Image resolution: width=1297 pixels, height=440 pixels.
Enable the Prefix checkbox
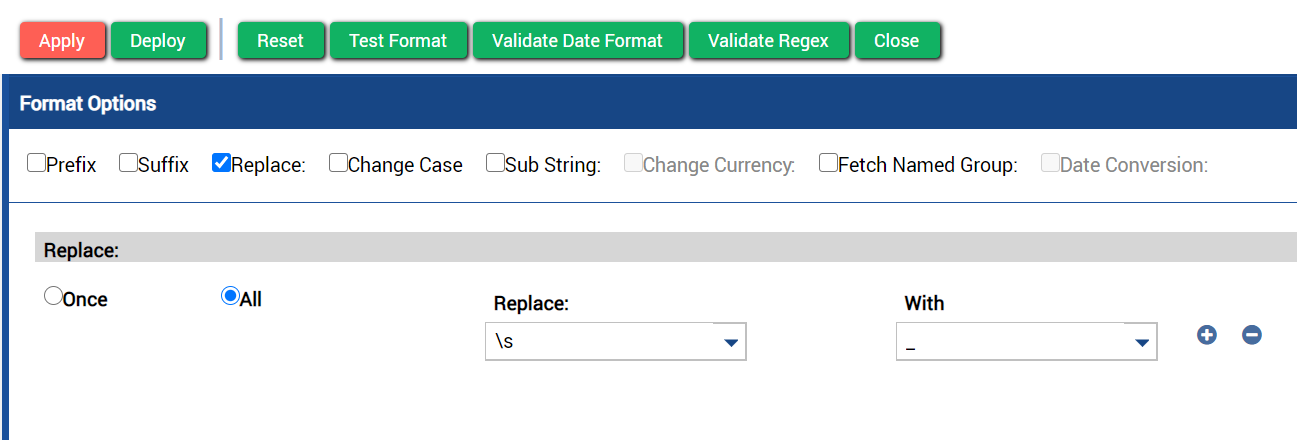coord(36,163)
